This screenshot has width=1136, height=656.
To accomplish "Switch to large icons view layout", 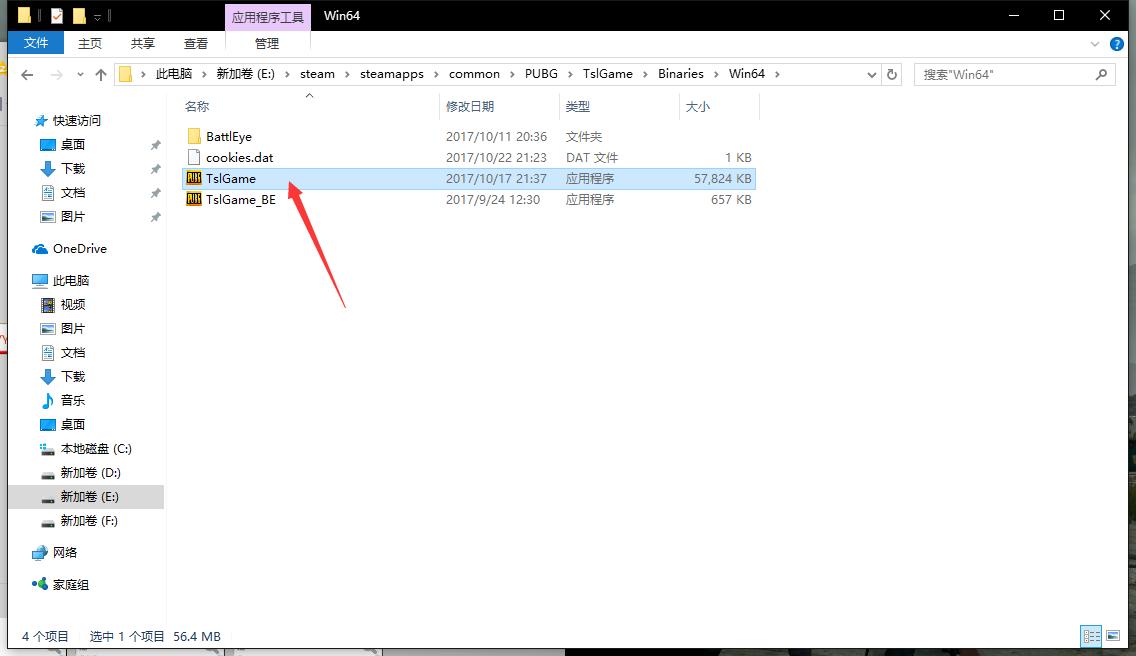I will pyautogui.click(x=1113, y=636).
